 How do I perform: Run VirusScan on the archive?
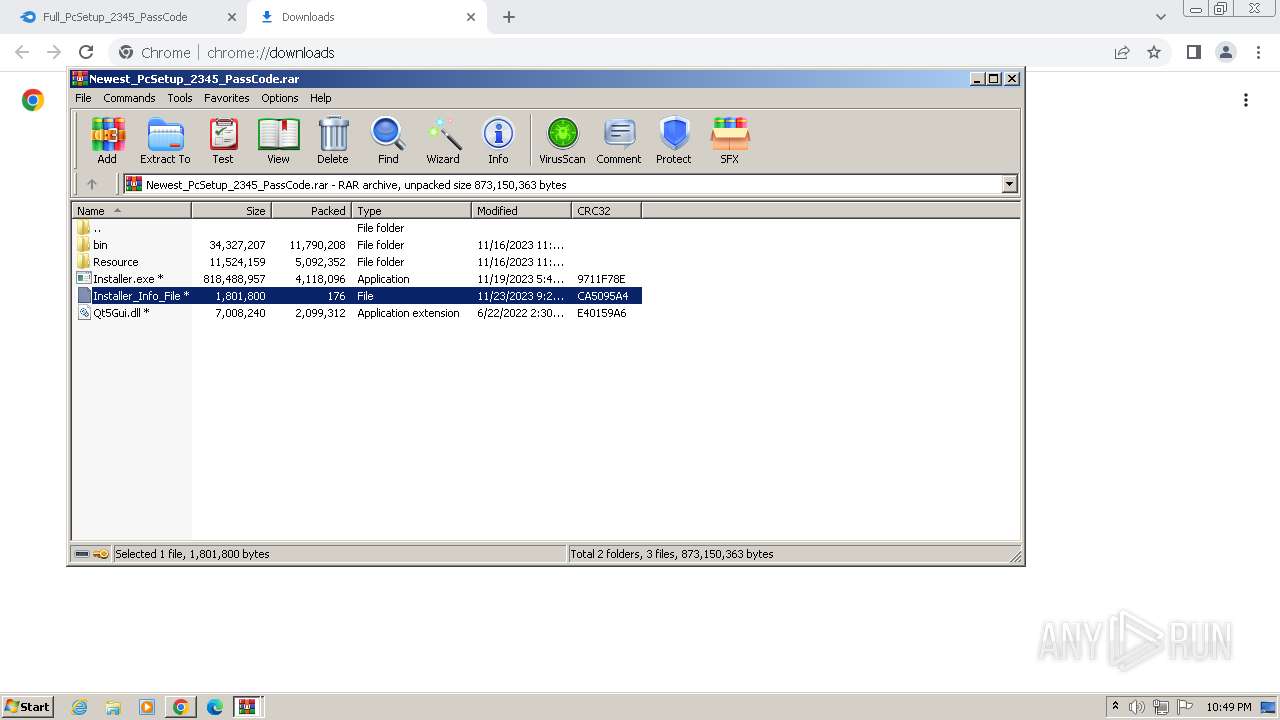tap(562, 140)
